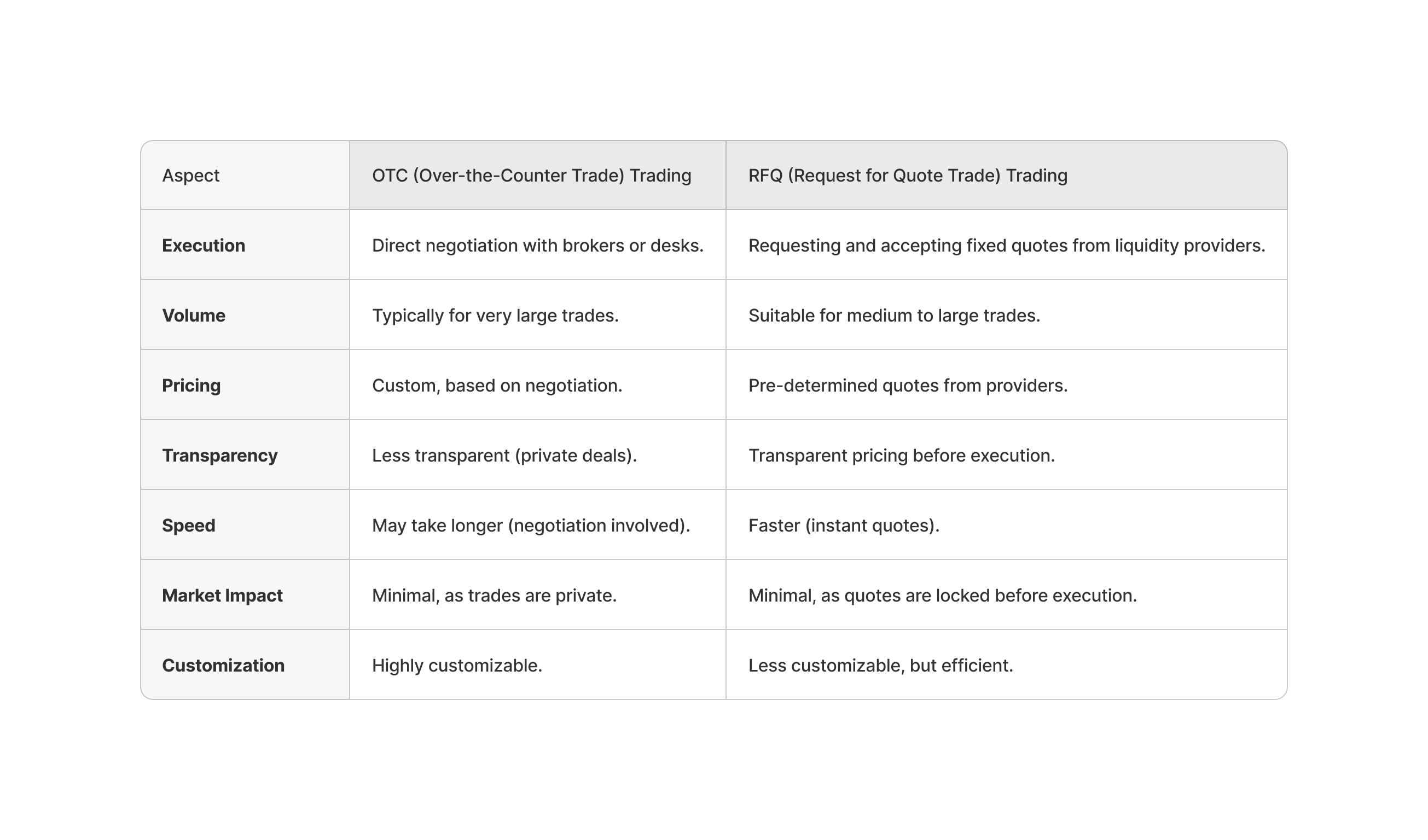The height and width of the screenshot is (840, 1428).
Task: Click the Customization row label
Action: 223,665
